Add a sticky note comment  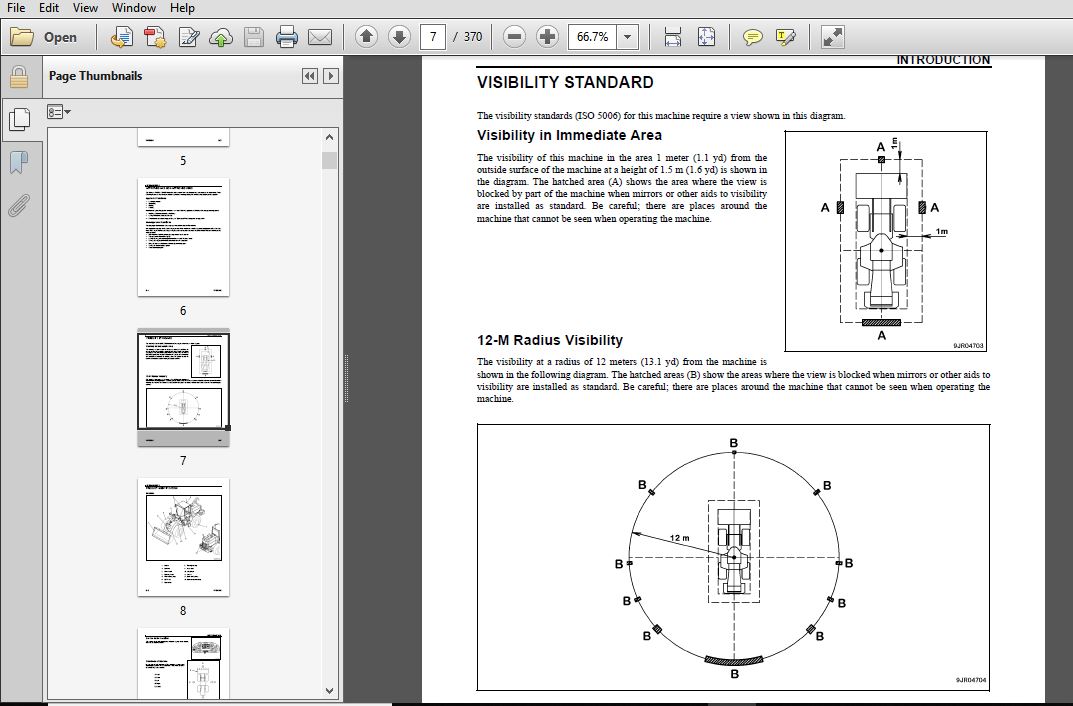point(752,37)
